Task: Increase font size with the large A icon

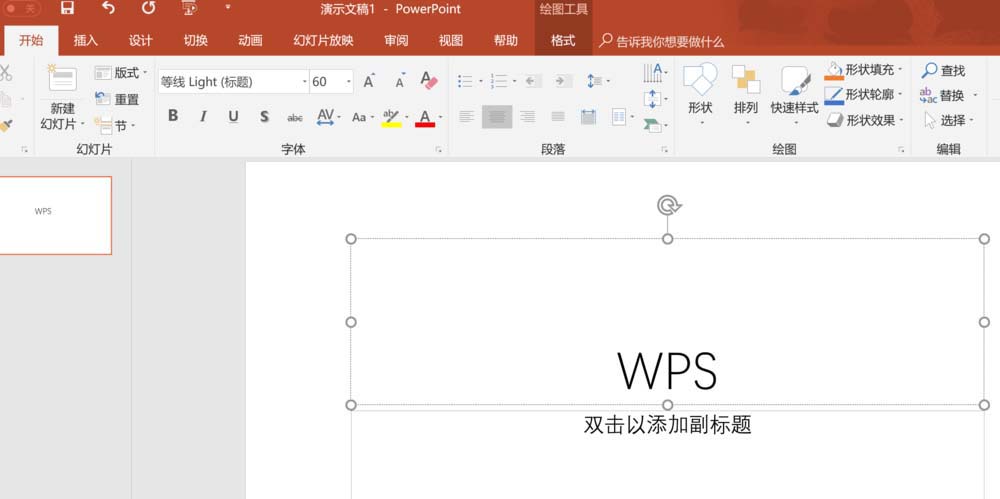Action: pyautogui.click(x=369, y=81)
